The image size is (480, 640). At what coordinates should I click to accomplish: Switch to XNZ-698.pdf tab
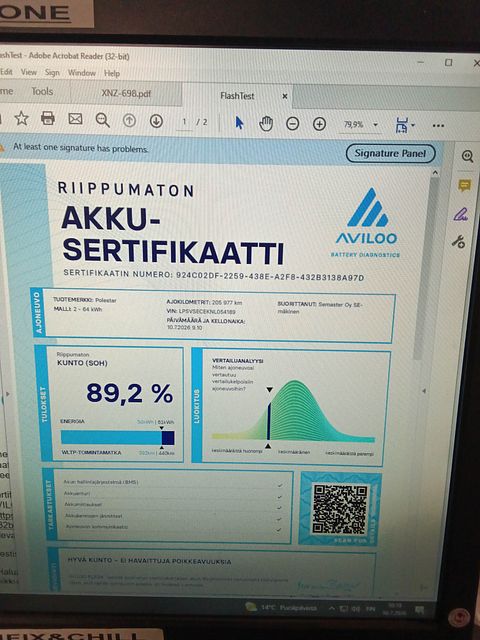(126, 93)
